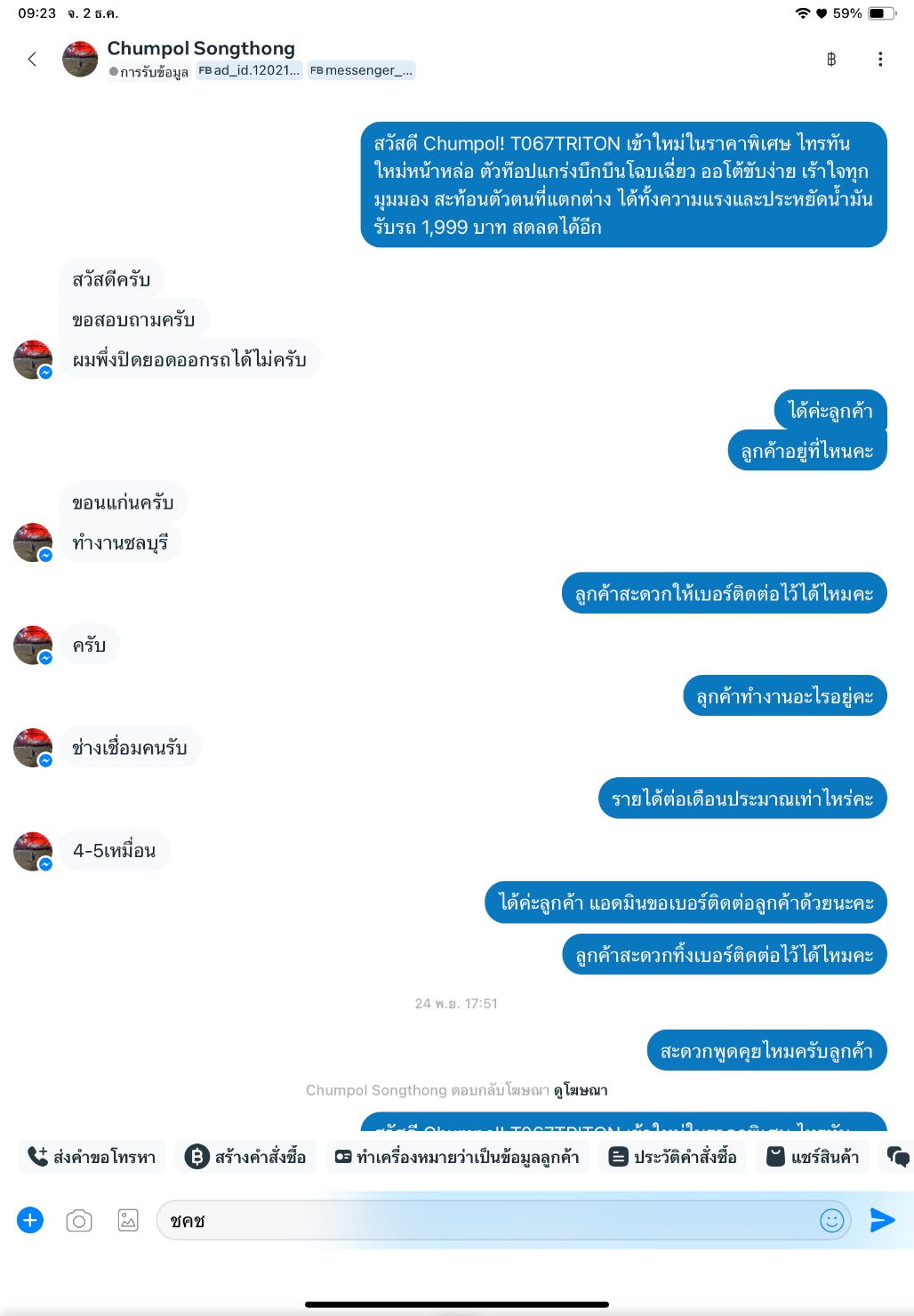Tap the back arrow icon
Screen dimensions: 914x1316
(32, 60)
